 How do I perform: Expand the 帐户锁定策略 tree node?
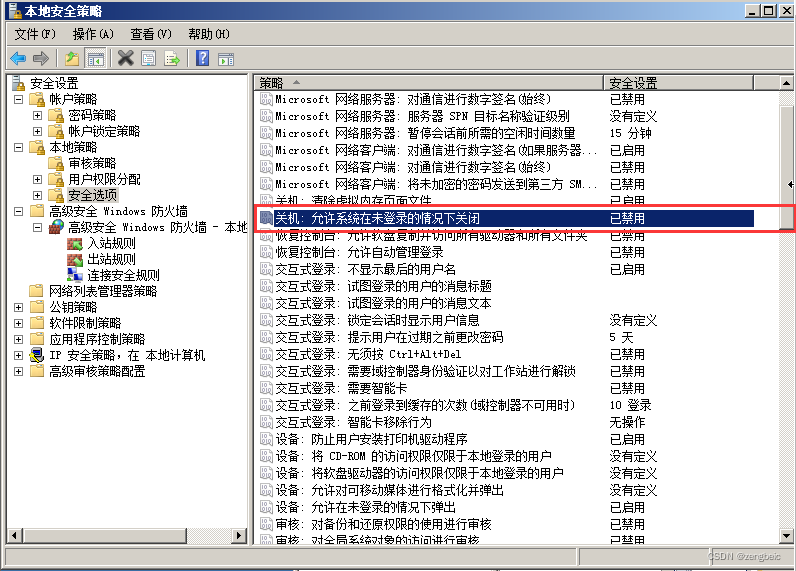point(38,131)
